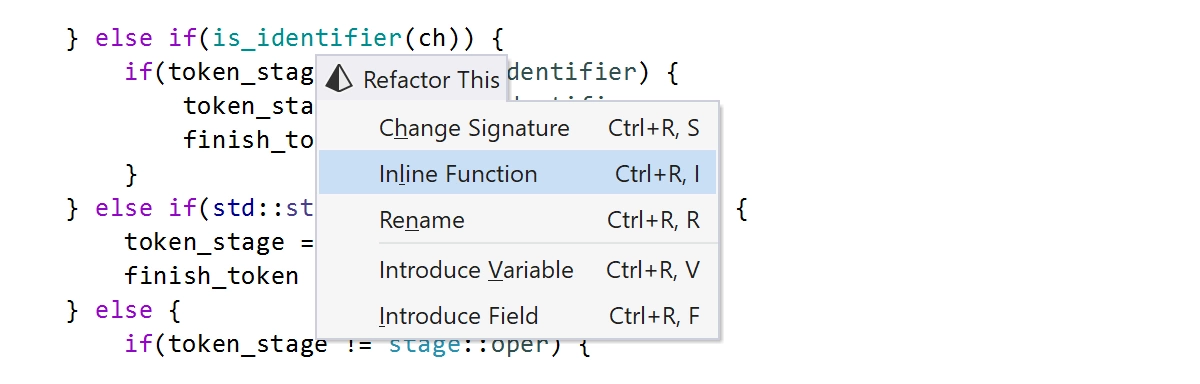Select the Inline Function menu entry
The width and height of the screenshot is (1200, 384).
[518, 174]
